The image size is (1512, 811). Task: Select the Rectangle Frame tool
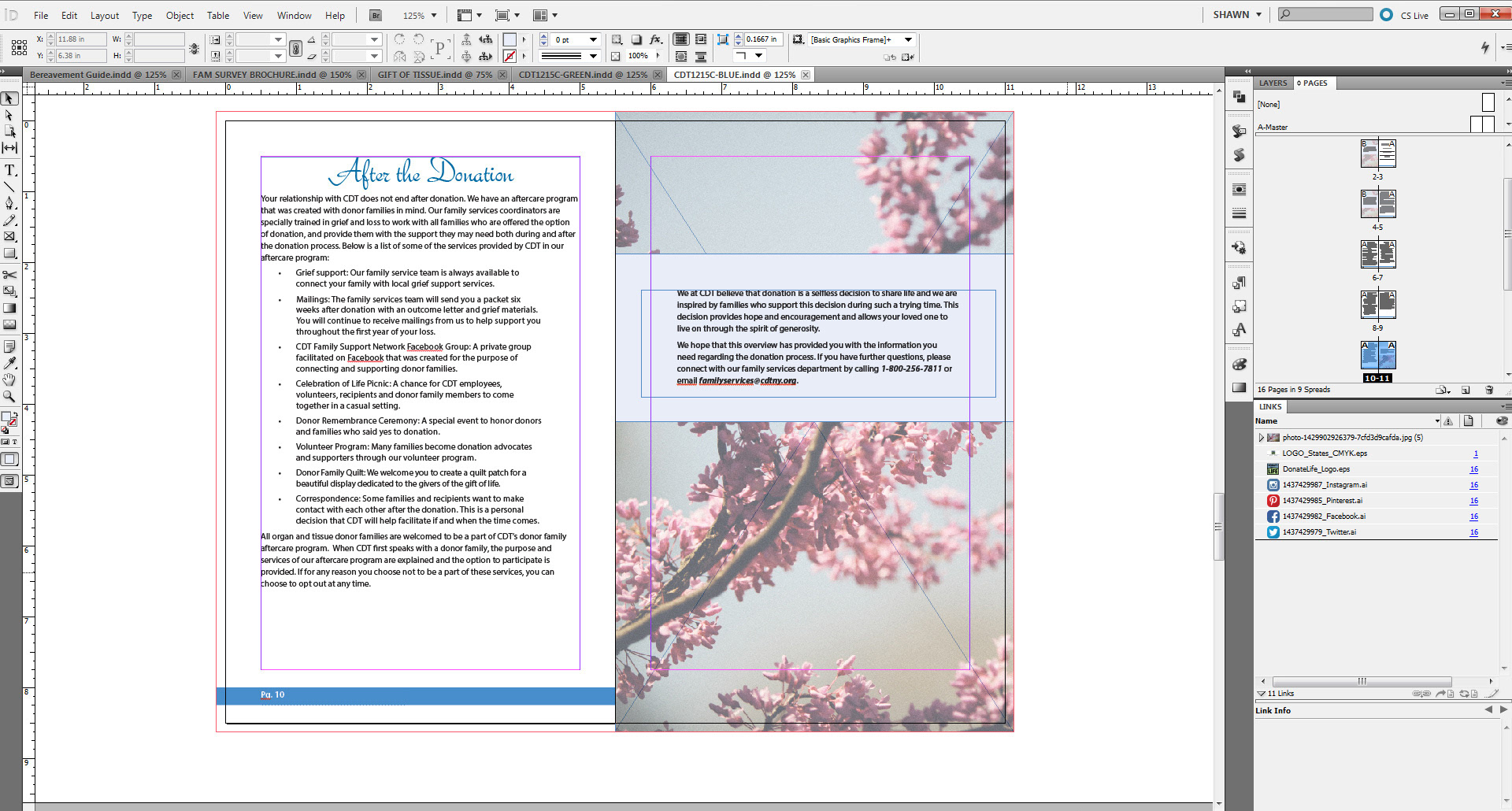coord(9,236)
